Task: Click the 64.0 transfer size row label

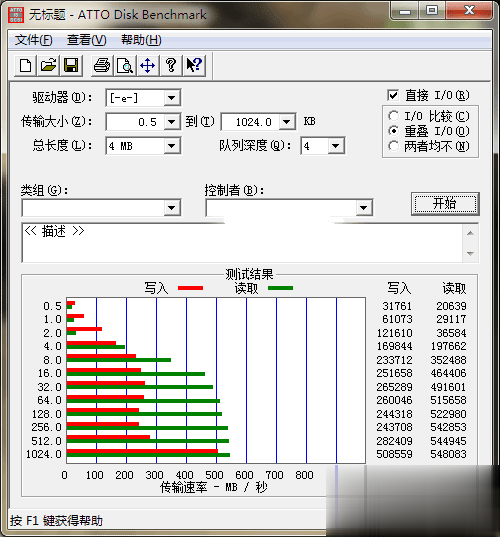Action: (49, 400)
